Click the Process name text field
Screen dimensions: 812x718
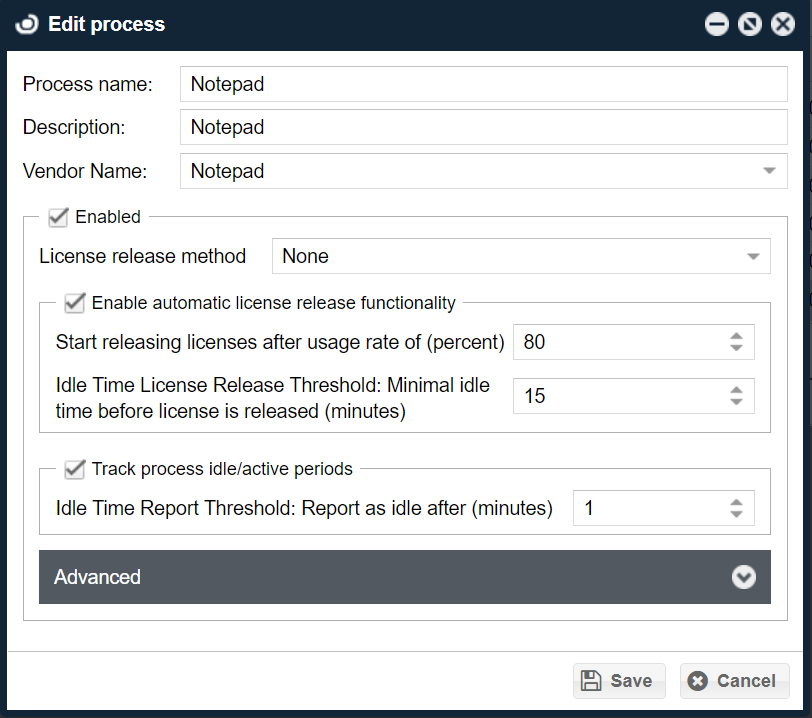pyautogui.click(x=483, y=84)
